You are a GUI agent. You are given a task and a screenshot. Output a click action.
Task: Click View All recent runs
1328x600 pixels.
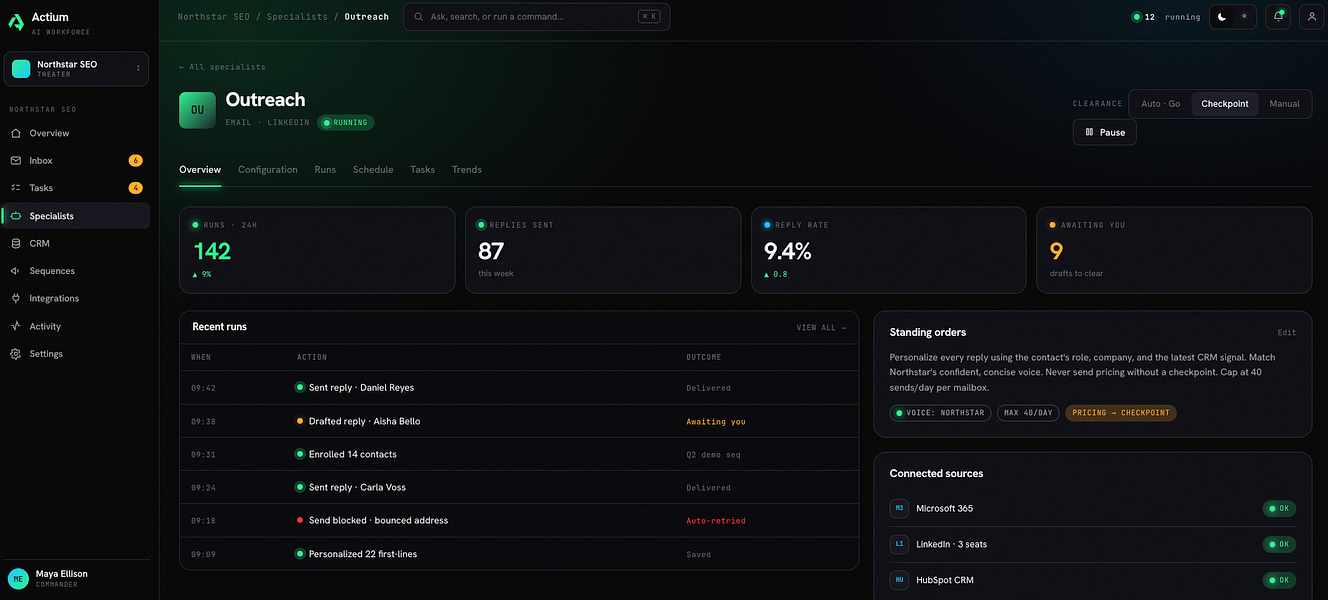(821, 327)
